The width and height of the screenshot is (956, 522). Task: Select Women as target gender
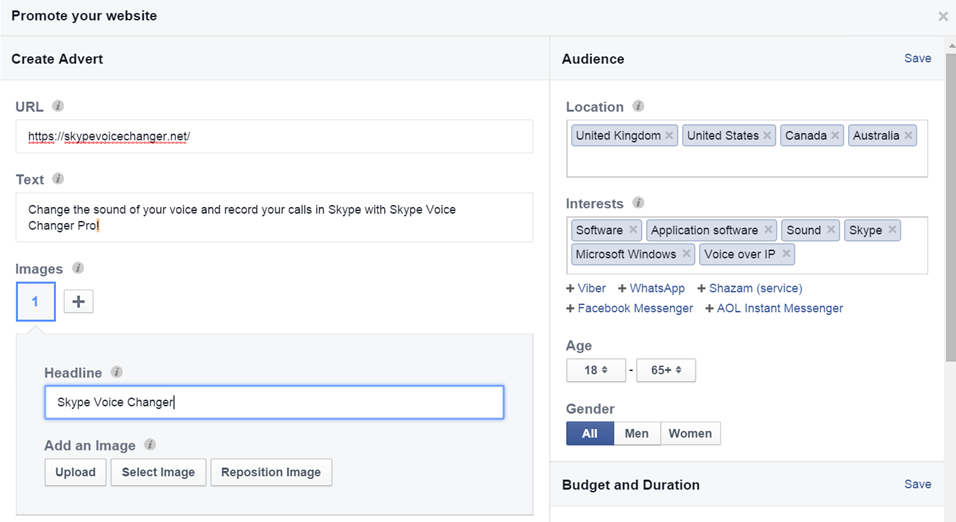tap(690, 433)
